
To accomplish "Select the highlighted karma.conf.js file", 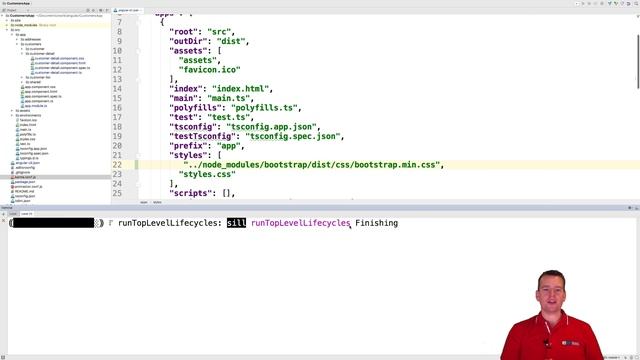I will pyautogui.click(x=25, y=177).
